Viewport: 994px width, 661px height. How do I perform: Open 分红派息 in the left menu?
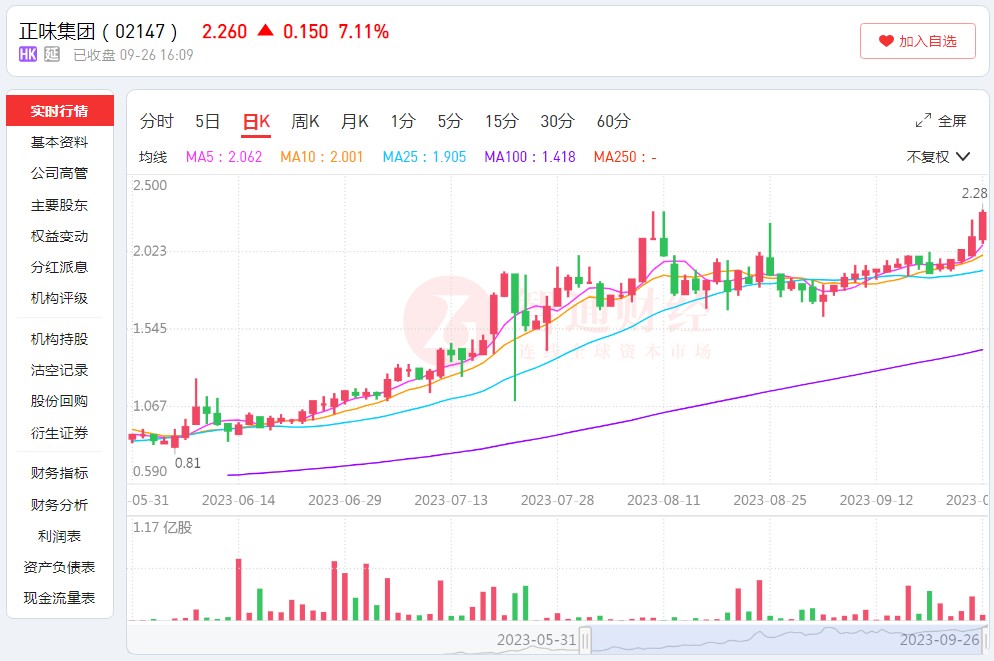point(59,267)
